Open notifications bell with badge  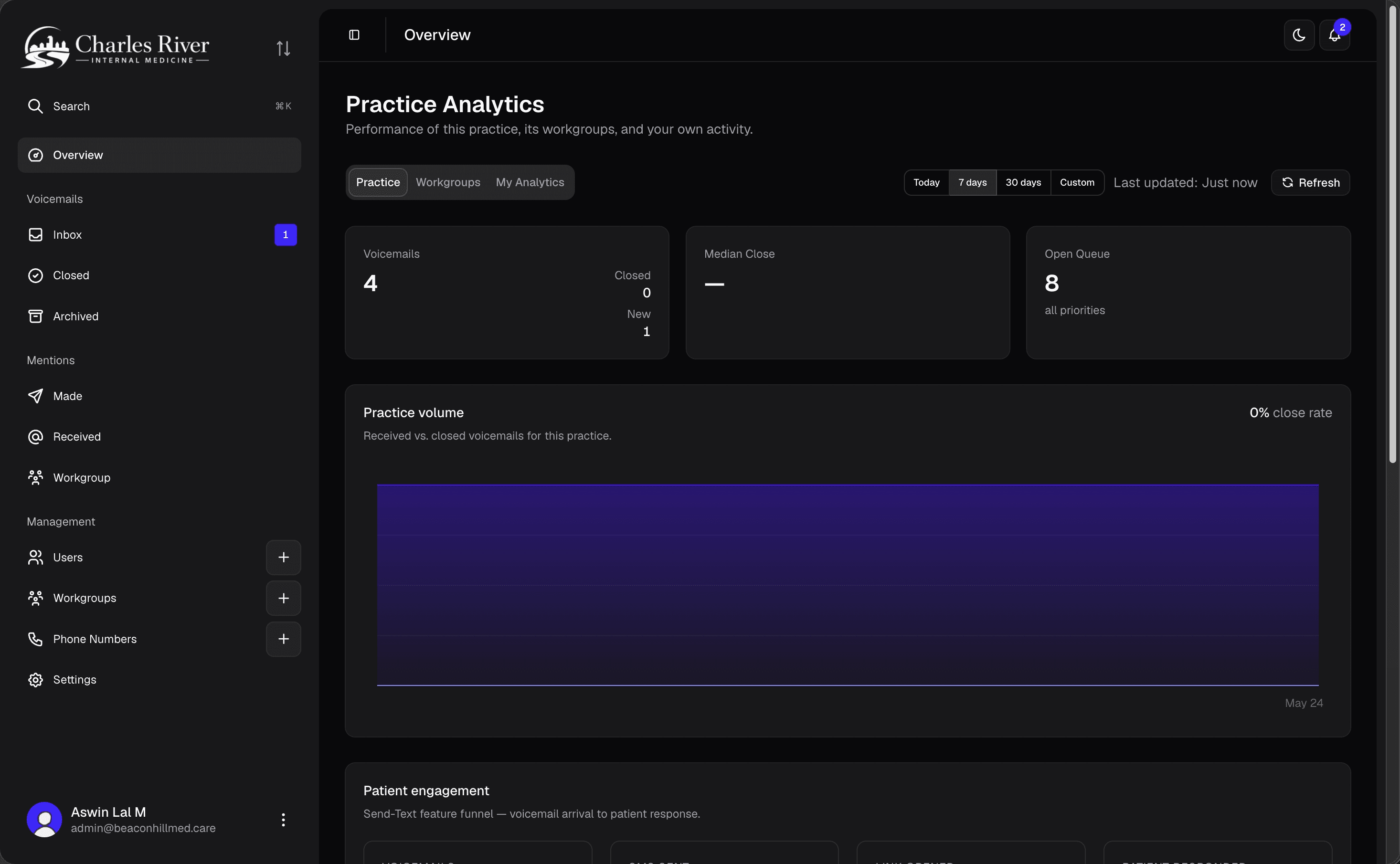[1335, 35]
